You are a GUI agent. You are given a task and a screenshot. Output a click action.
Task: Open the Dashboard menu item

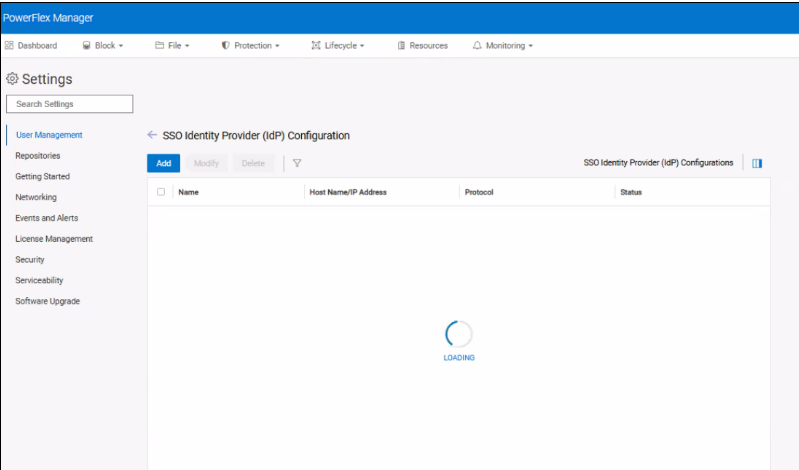tap(31, 45)
